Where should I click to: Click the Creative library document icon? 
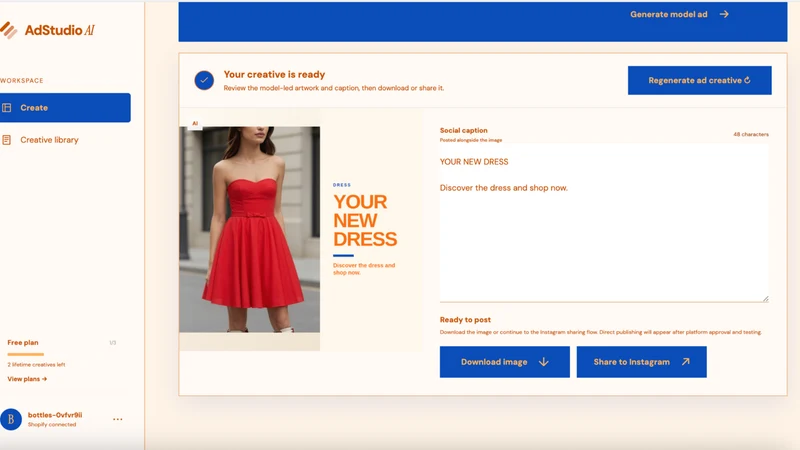point(7,140)
